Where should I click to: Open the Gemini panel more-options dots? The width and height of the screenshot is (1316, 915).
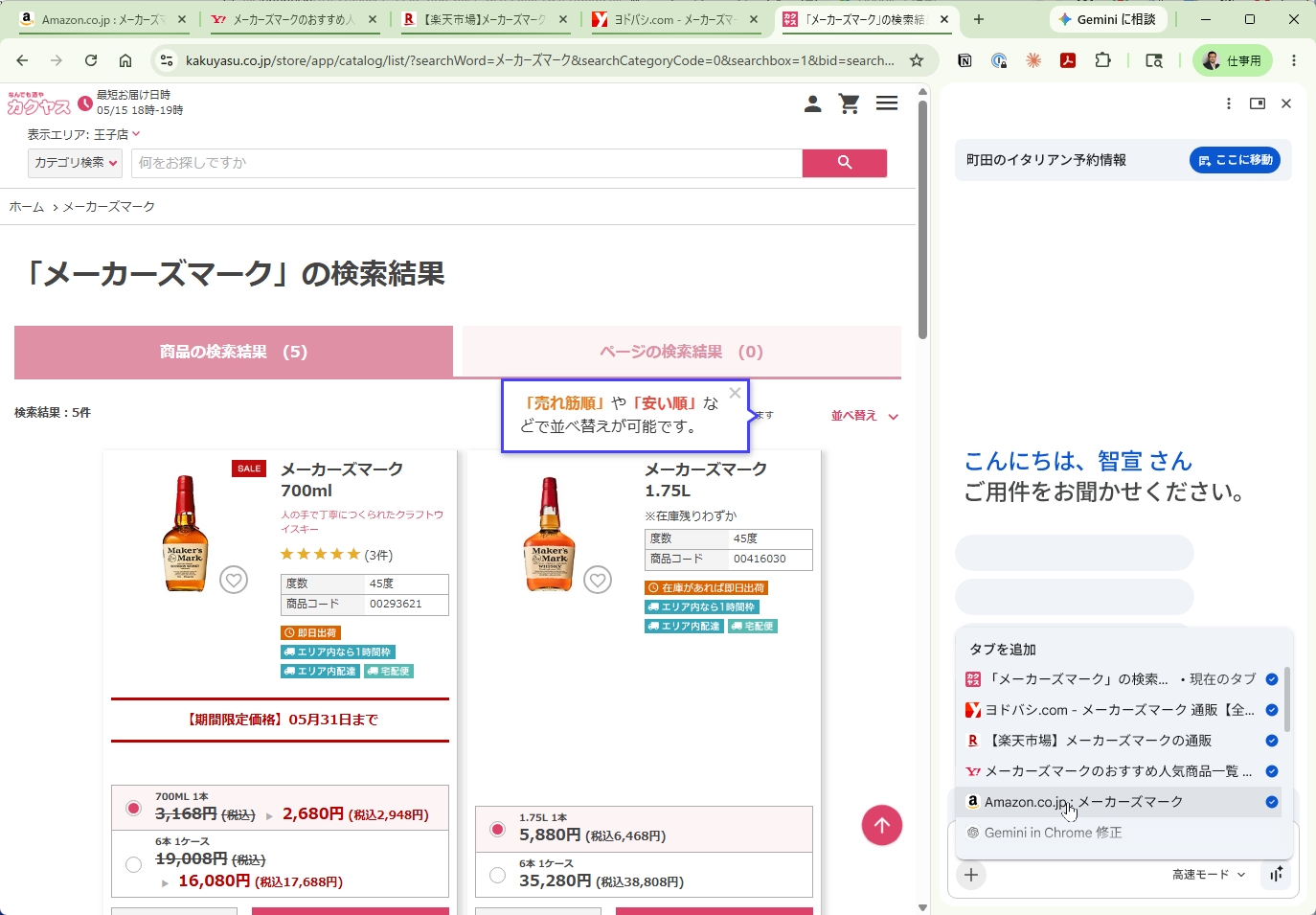[x=1229, y=103]
